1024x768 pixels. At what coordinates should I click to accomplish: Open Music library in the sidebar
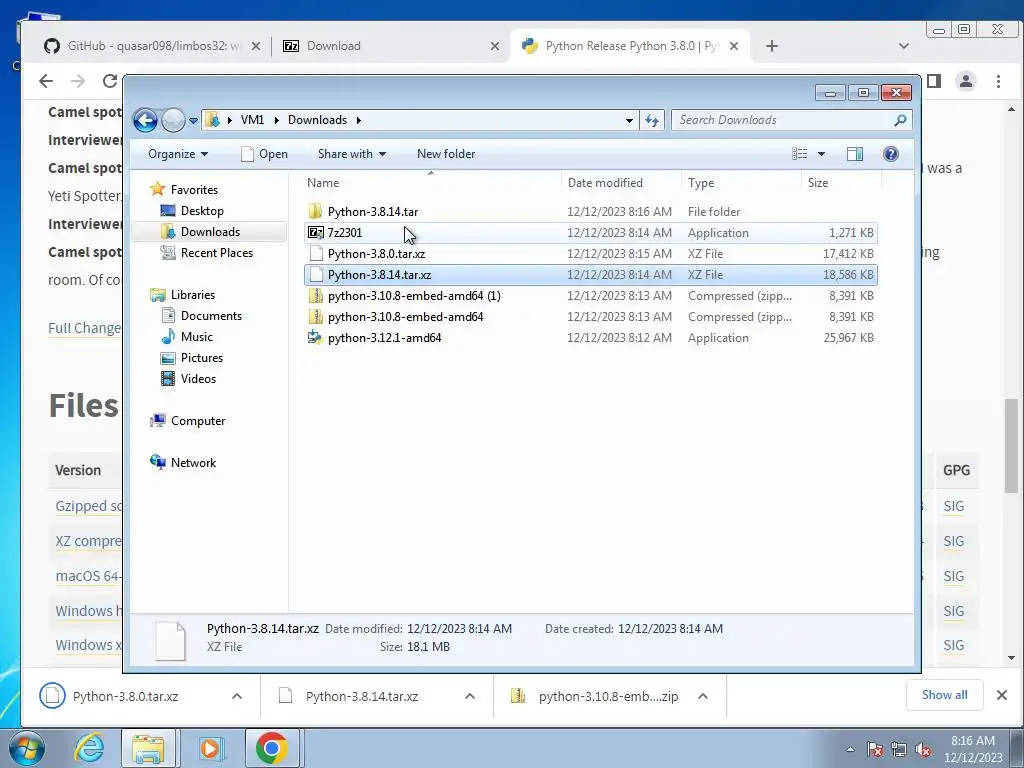click(x=196, y=337)
